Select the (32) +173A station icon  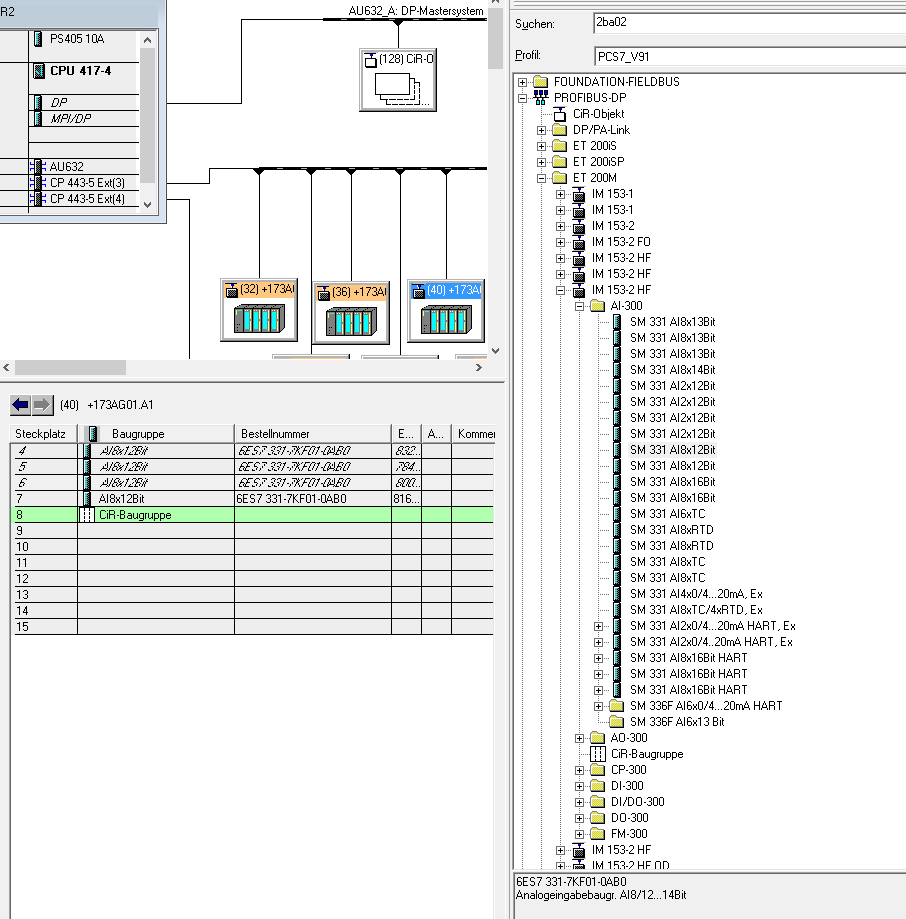(259, 311)
